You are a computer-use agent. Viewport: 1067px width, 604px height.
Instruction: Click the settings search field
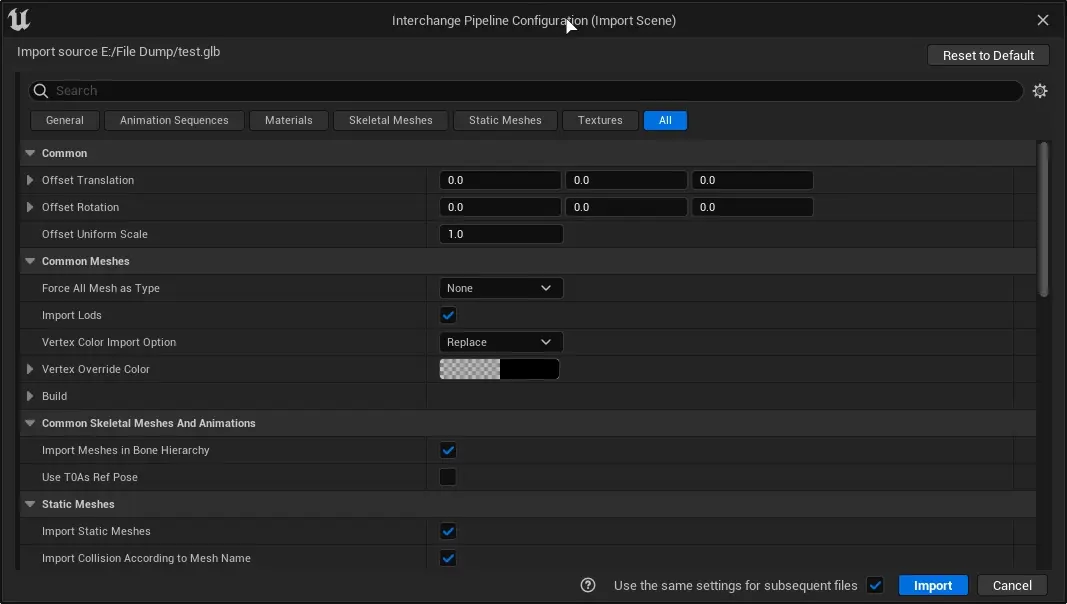pos(525,90)
